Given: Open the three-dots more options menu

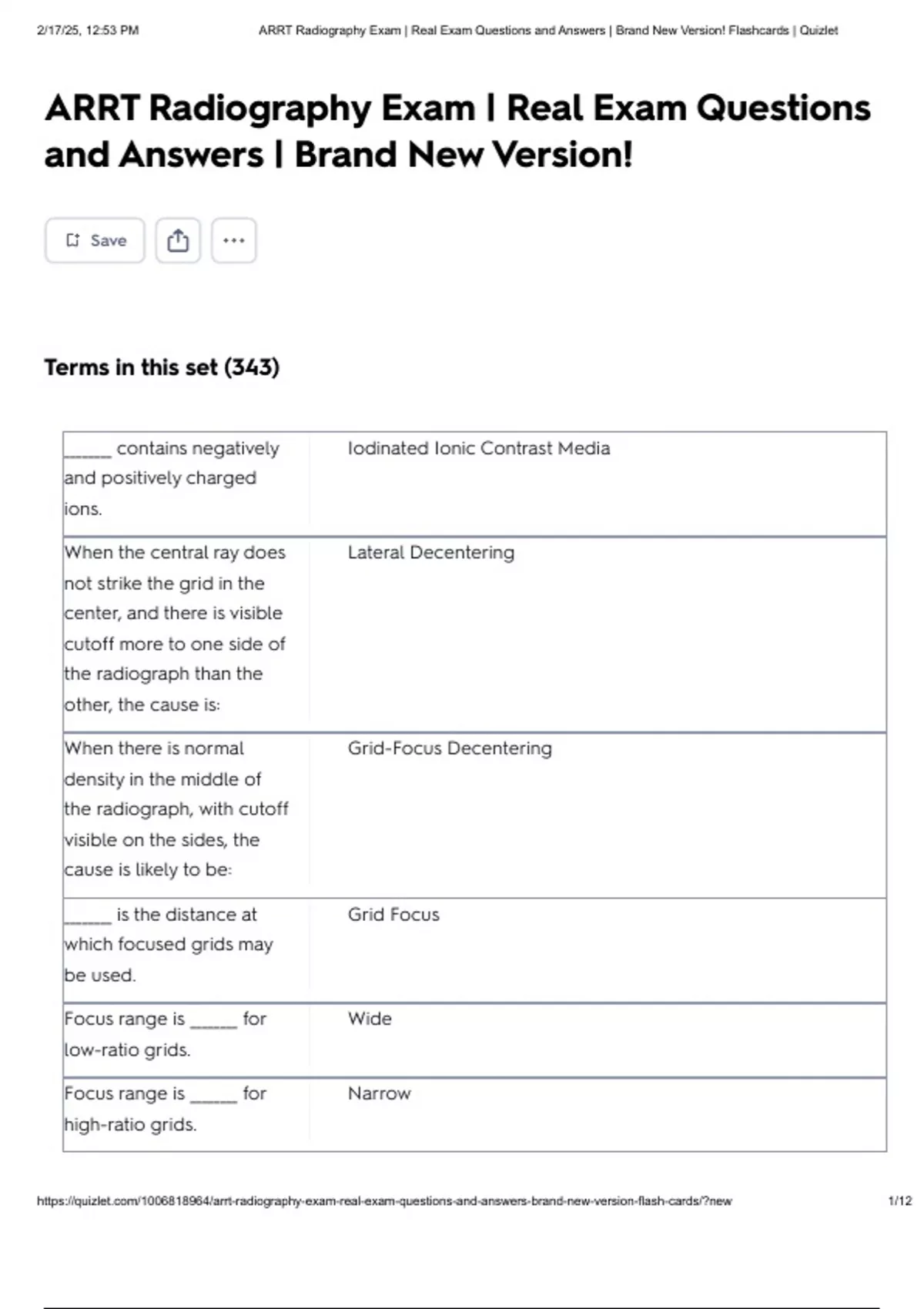Looking at the screenshot, I should pos(234,240).
